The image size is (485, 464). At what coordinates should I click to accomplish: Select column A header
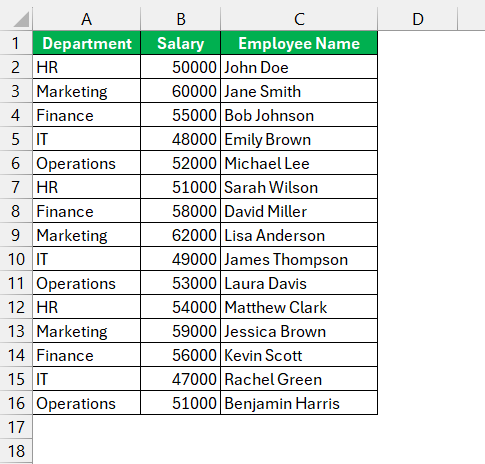coord(87,19)
